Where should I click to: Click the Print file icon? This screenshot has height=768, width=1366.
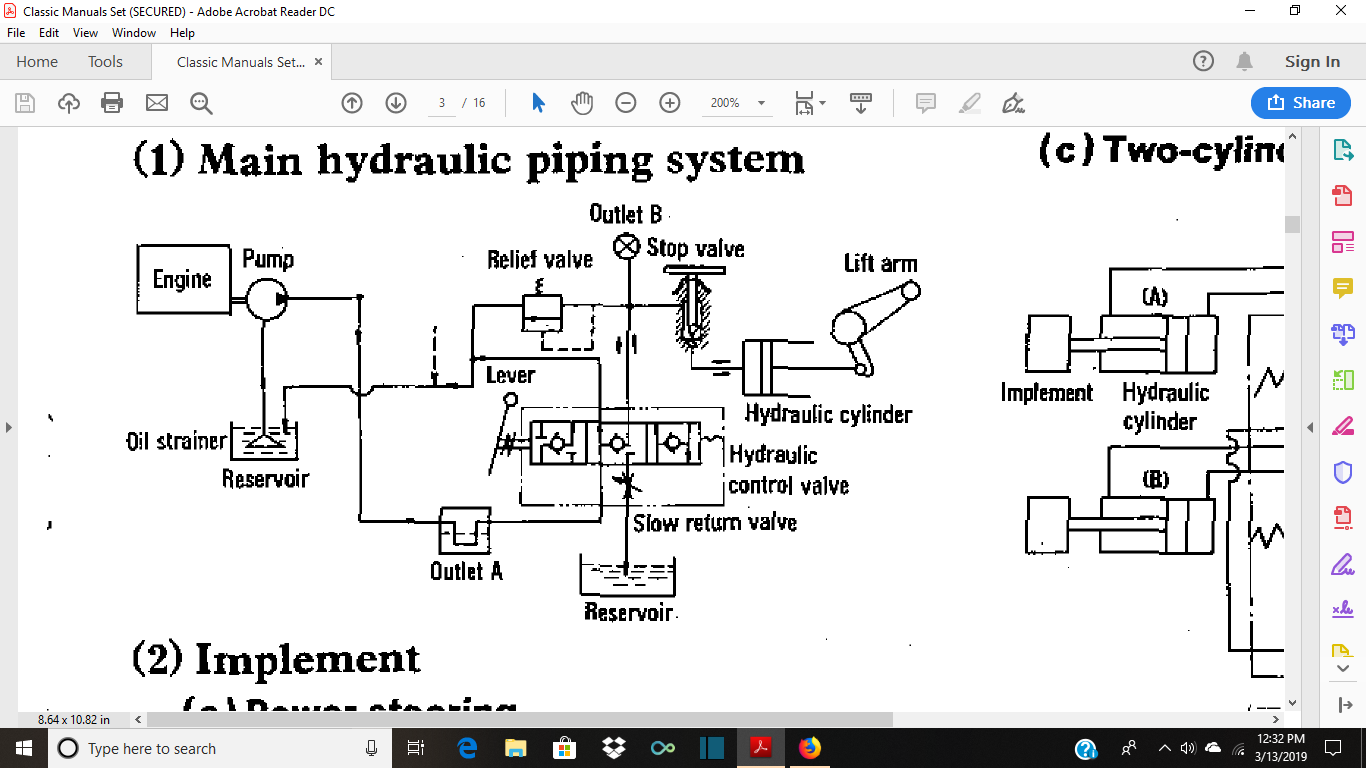point(112,103)
